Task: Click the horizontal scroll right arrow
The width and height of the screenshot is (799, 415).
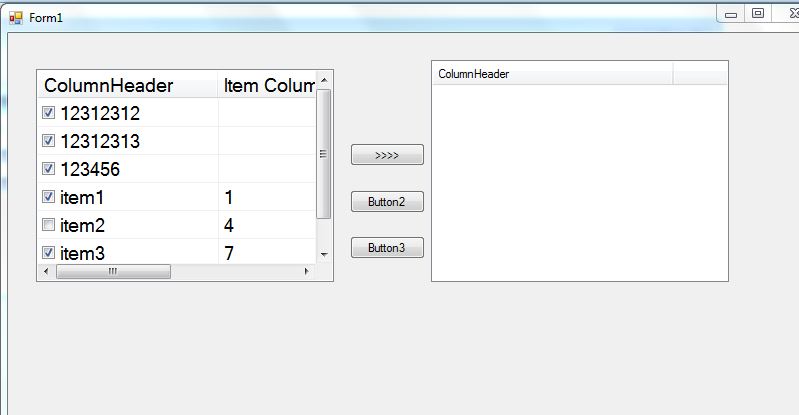Action: pos(307,272)
